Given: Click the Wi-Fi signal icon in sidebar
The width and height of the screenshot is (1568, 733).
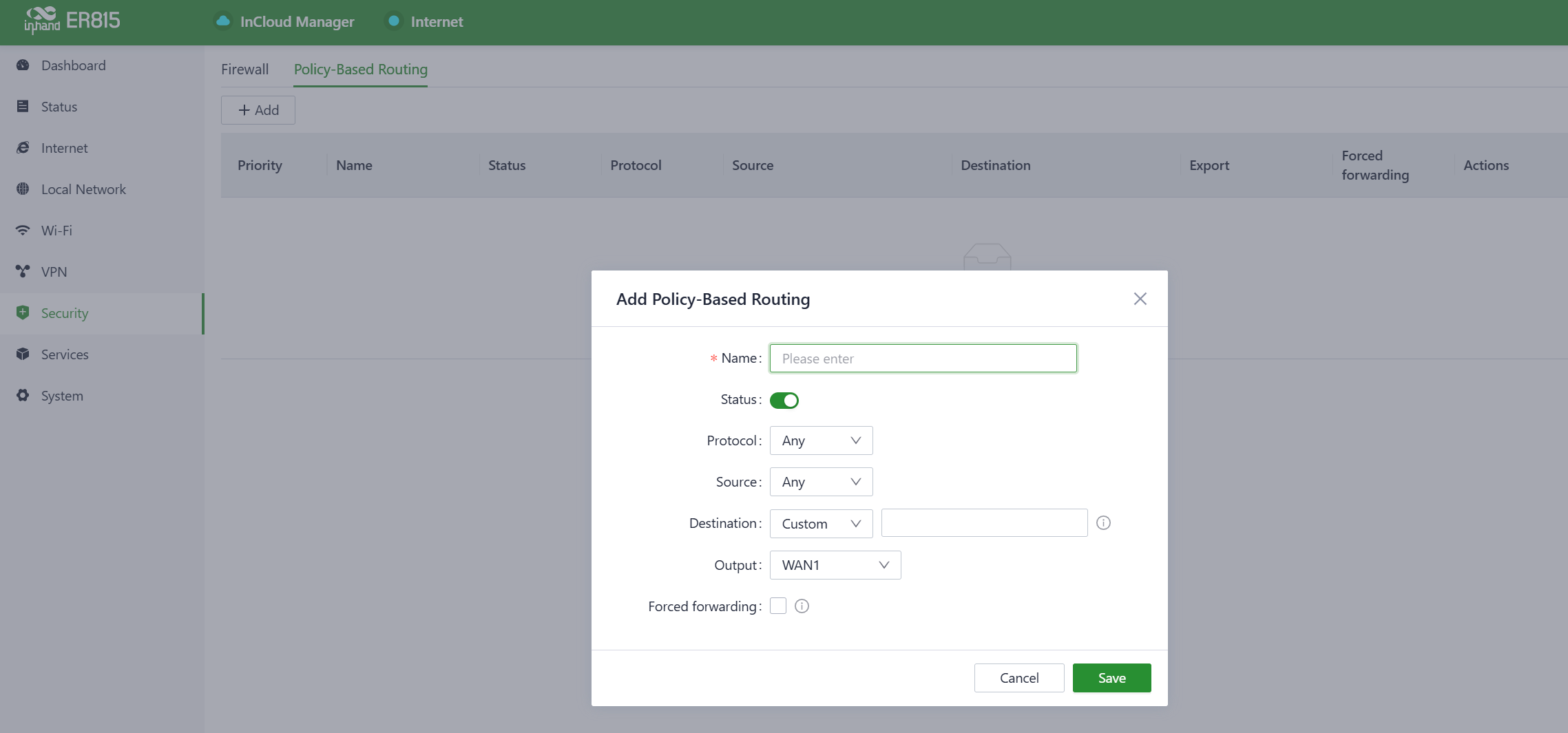Looking at the screenshot, I should (23, 231).
